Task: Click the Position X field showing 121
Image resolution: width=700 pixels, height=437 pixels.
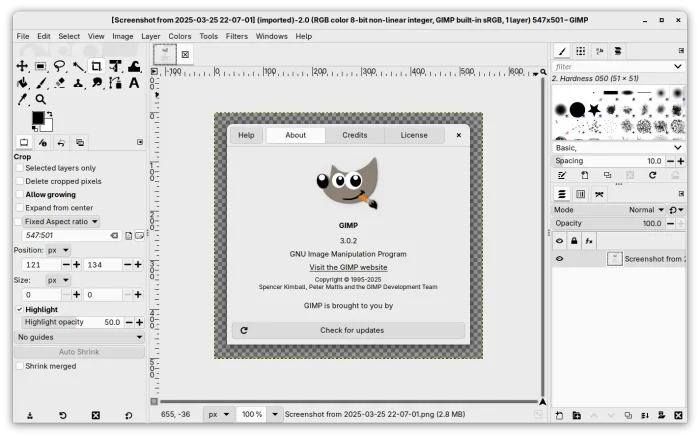Action: 41,265
